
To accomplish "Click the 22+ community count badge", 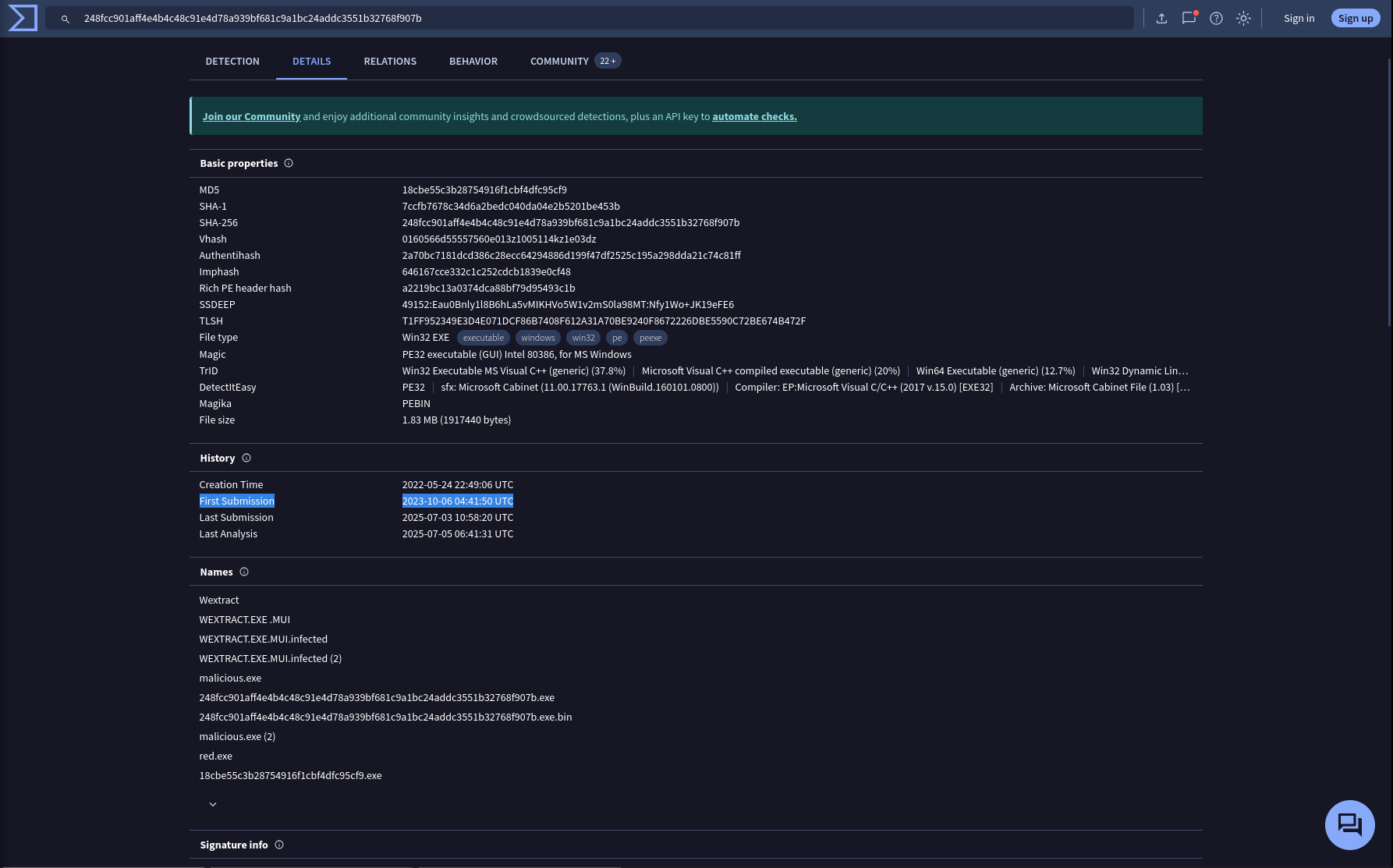I will point(608,61).
